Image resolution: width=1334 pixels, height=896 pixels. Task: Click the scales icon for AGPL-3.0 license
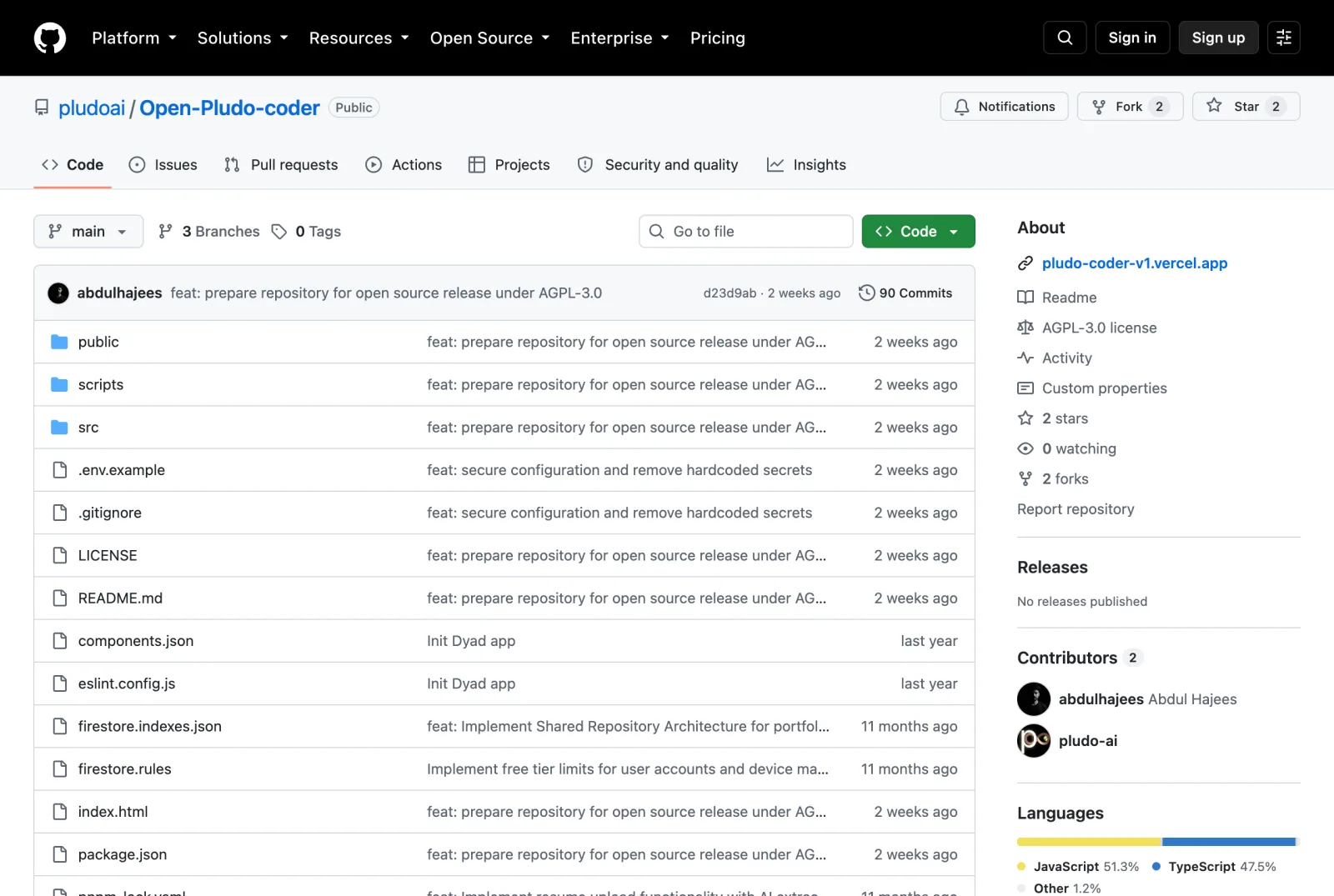coord(1026,328)
